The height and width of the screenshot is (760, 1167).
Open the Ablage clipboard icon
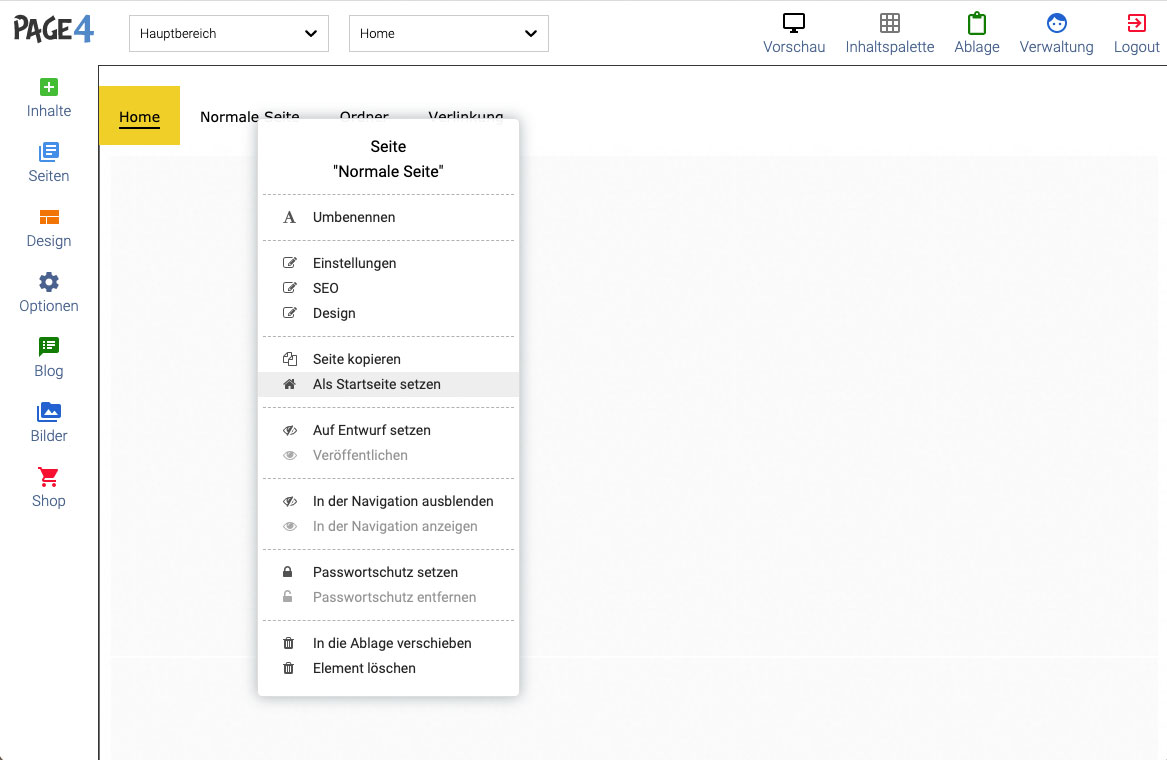pos(976,23)
